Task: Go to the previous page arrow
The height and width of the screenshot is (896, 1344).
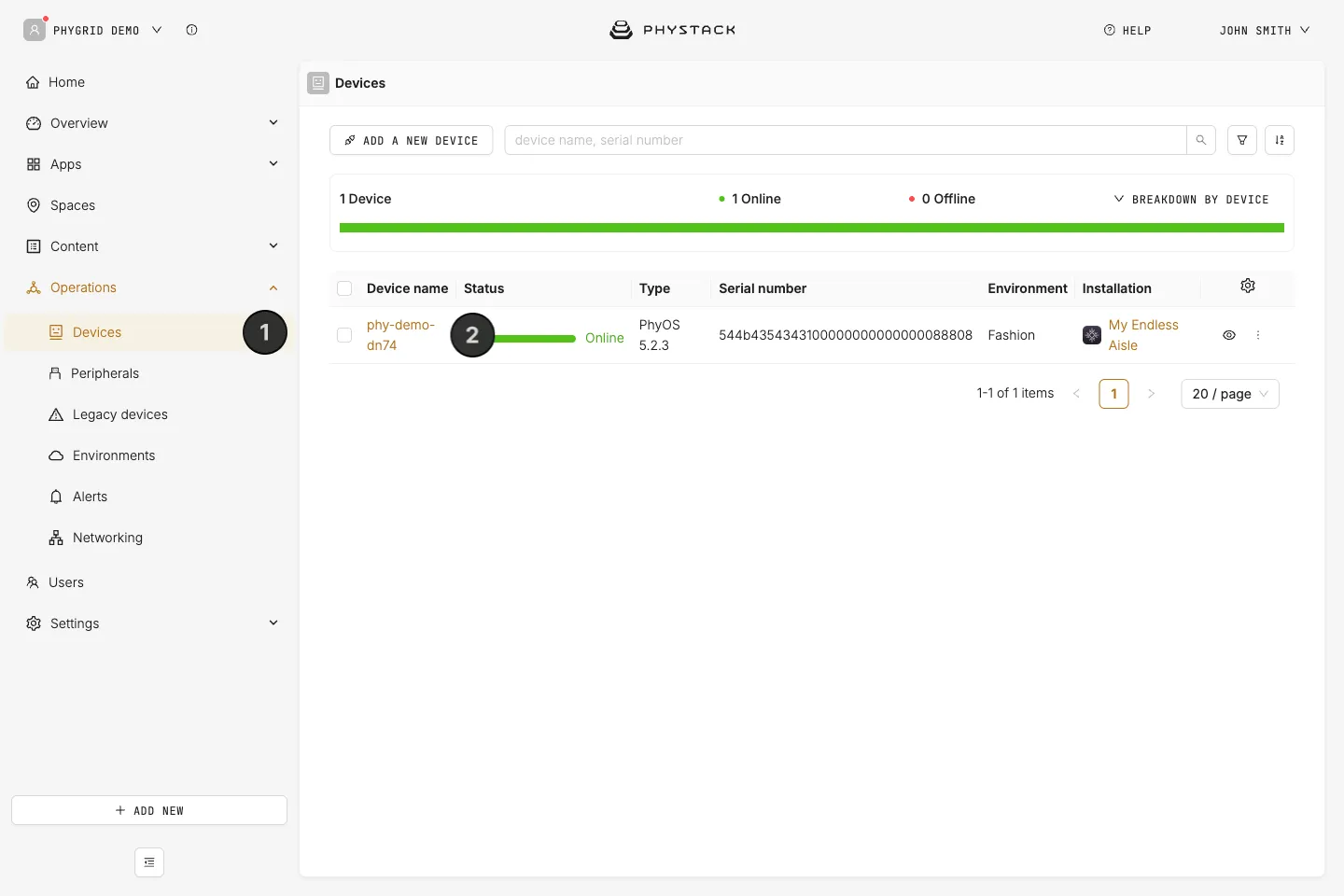Action: click(x=1076, y=394)
